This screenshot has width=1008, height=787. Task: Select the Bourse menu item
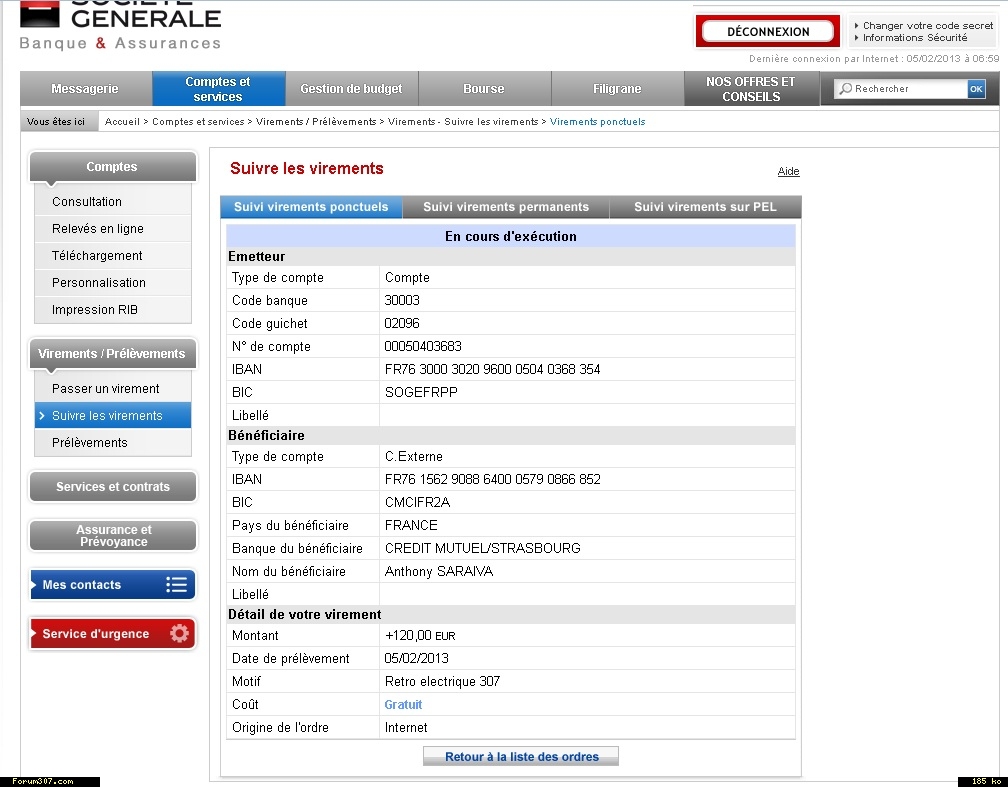click(484, 89)
